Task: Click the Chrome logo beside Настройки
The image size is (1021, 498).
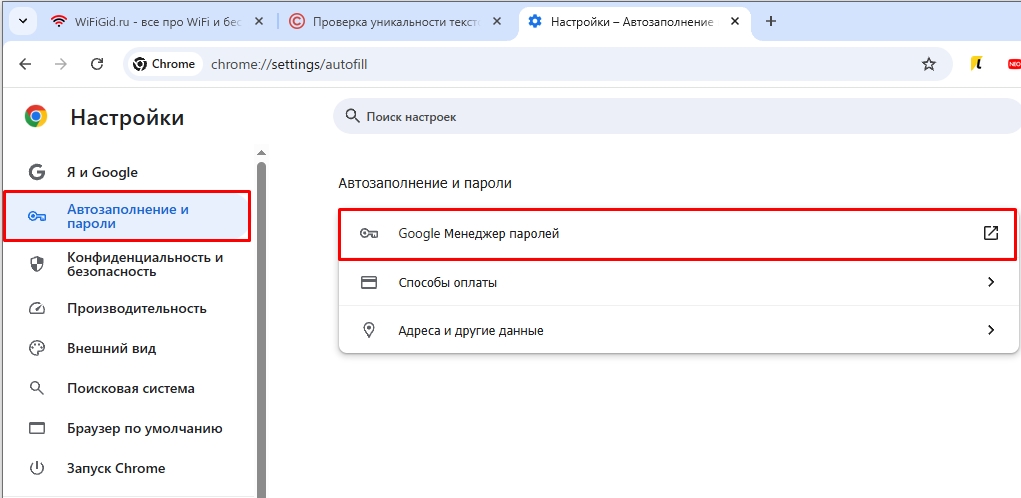Action: pos(36,117)
